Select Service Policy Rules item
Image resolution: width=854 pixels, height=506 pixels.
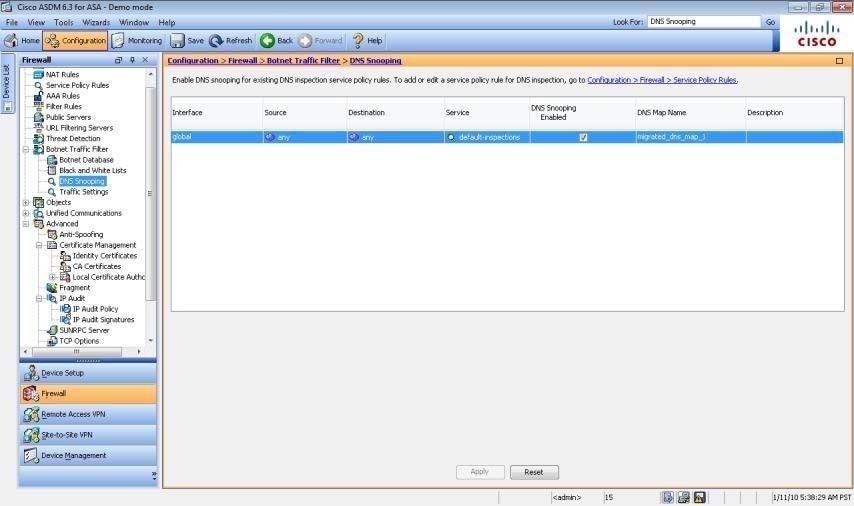77,86
